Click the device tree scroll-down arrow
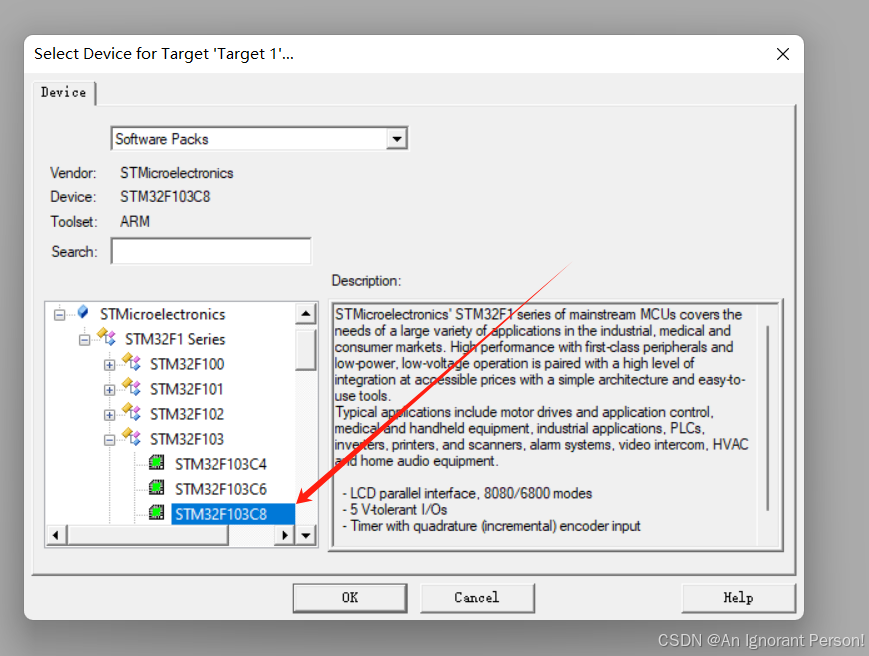Screen dimensions: 869x656 306,535
